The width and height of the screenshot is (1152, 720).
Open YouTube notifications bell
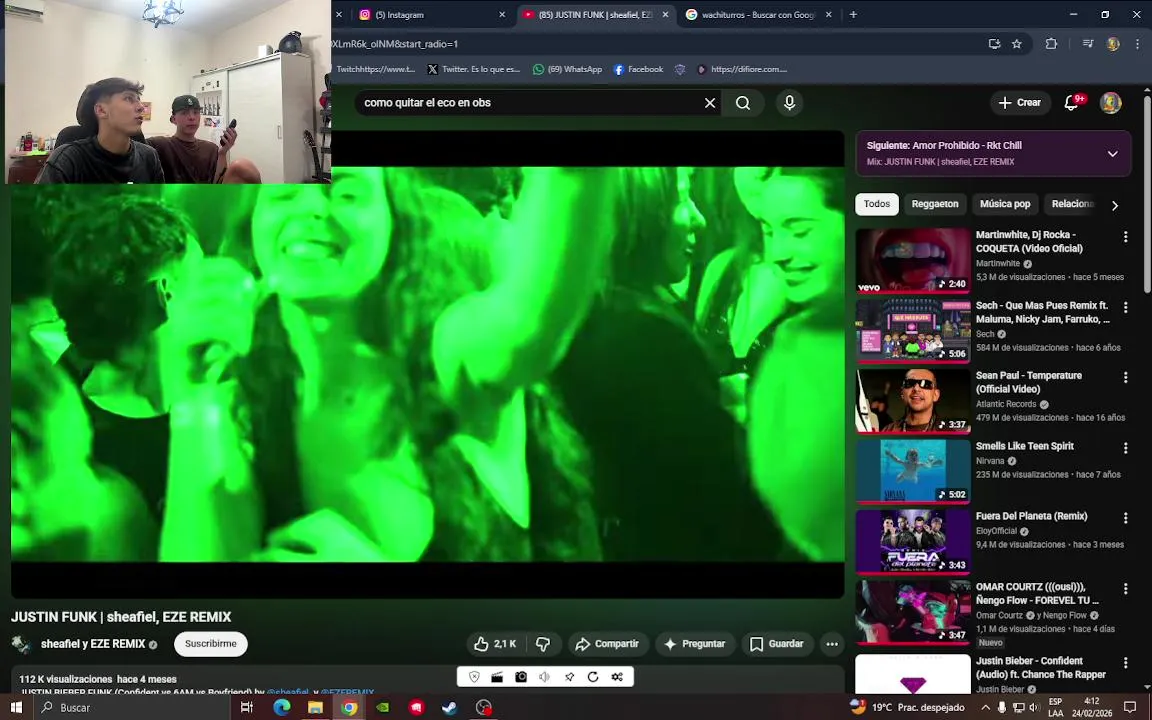point(1072,103)
